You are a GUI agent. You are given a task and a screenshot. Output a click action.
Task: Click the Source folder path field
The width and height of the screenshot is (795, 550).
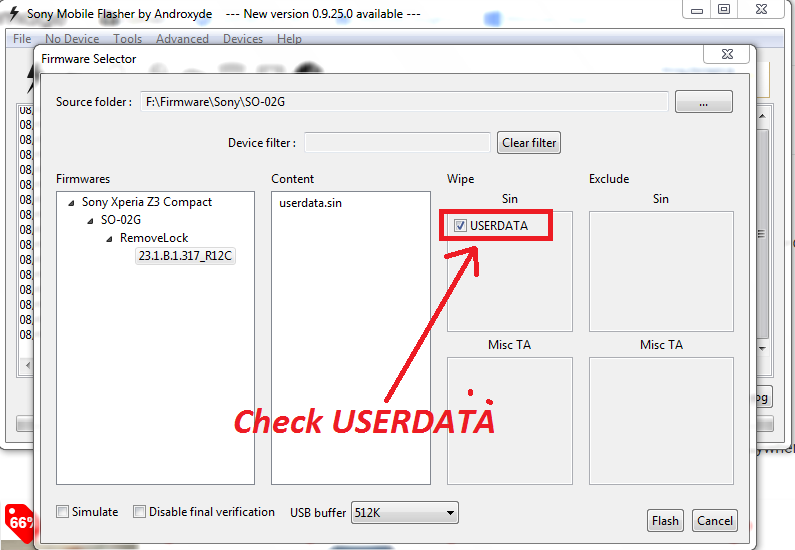tap(404, 102)
